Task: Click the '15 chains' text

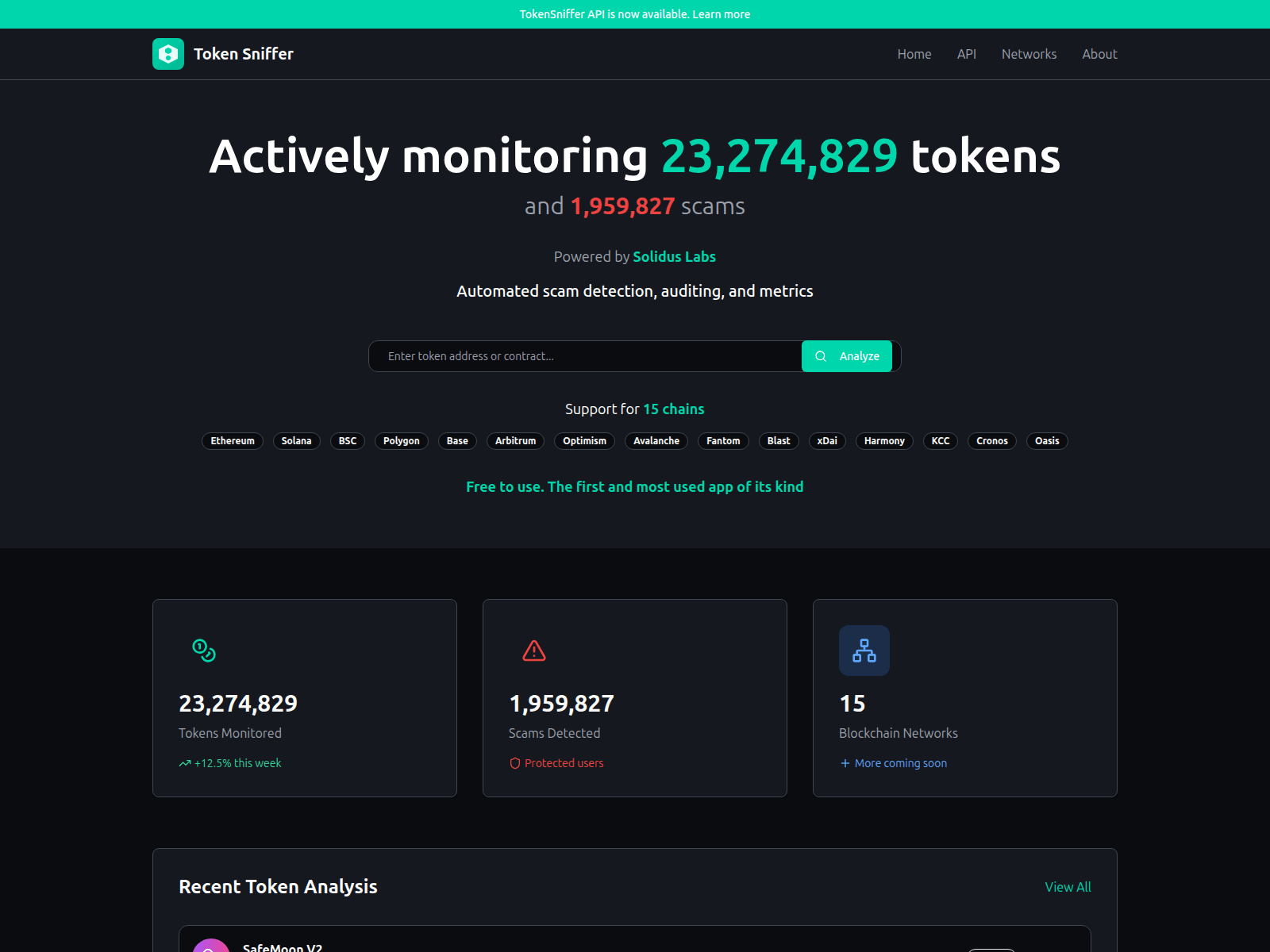Action: pos(674,409)
